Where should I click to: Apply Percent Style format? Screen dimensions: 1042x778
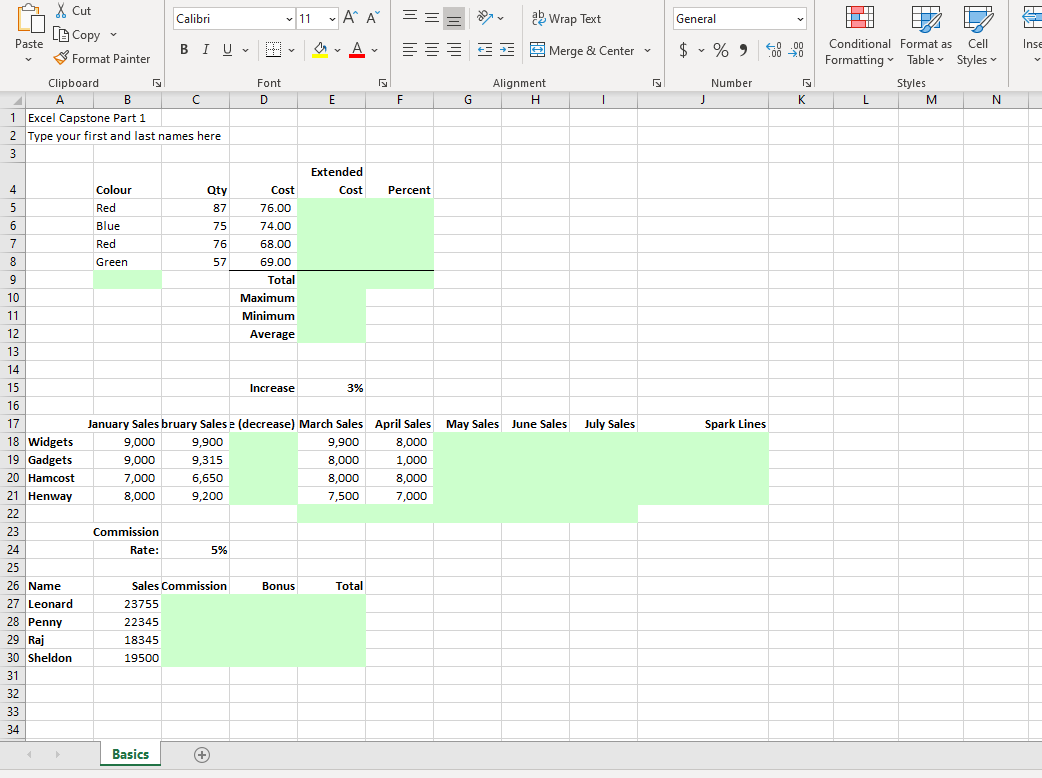[x=720, y=50]
